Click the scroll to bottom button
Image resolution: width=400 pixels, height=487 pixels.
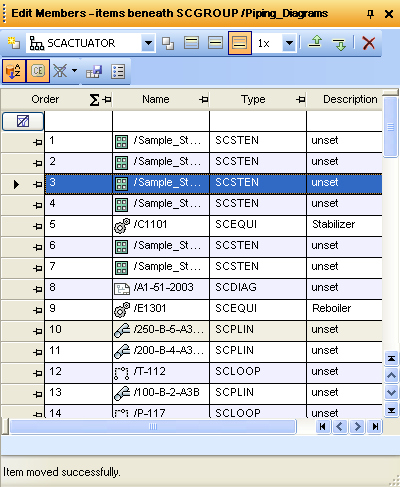coord(391,410)
